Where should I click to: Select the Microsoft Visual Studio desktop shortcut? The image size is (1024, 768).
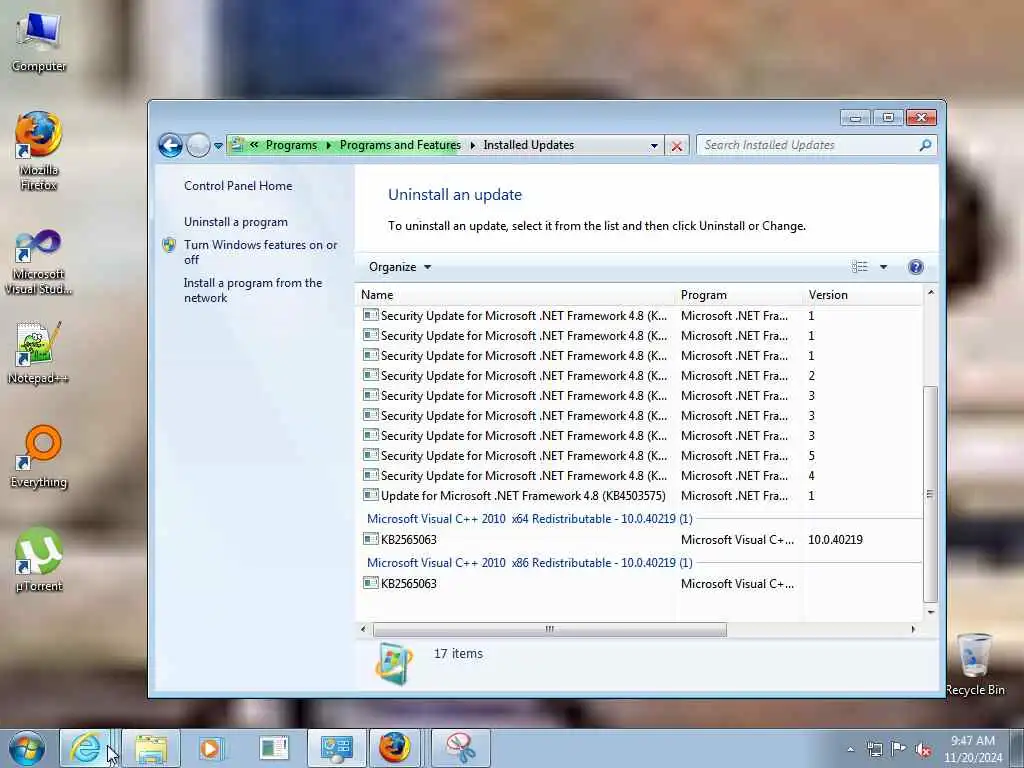pos(38,261)
